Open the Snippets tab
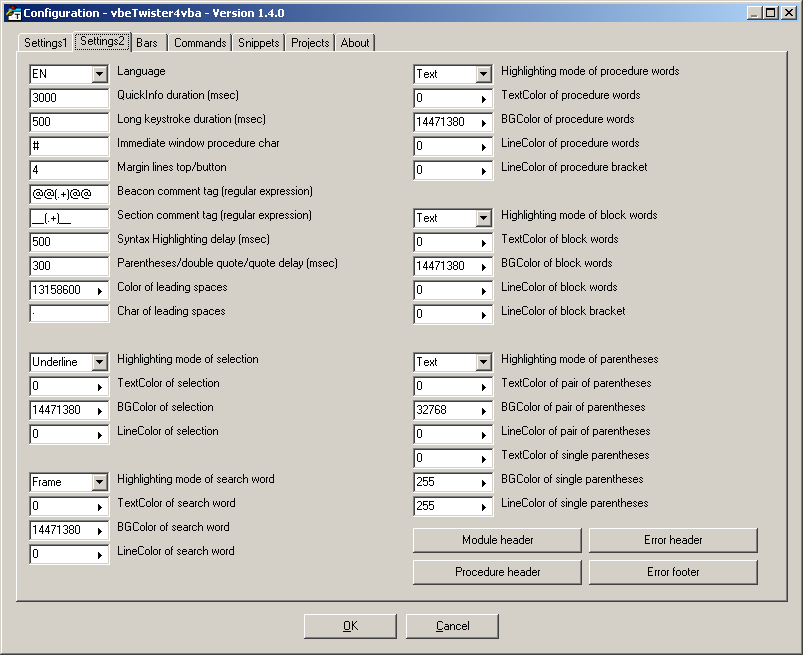803x655 pixels. click(x=259, y=43)
